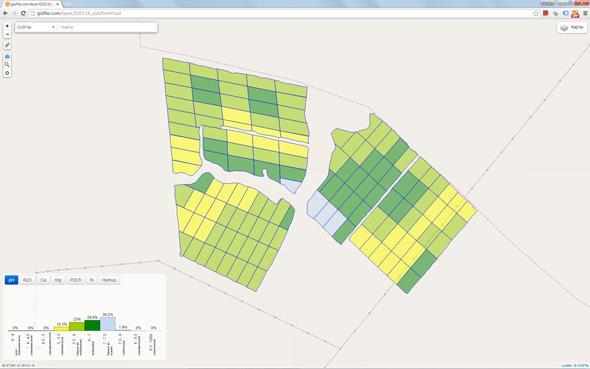The height and width of the screenshot is (369, 590).
Task: Focus the map search text field
Action: [x=108, y=27]
